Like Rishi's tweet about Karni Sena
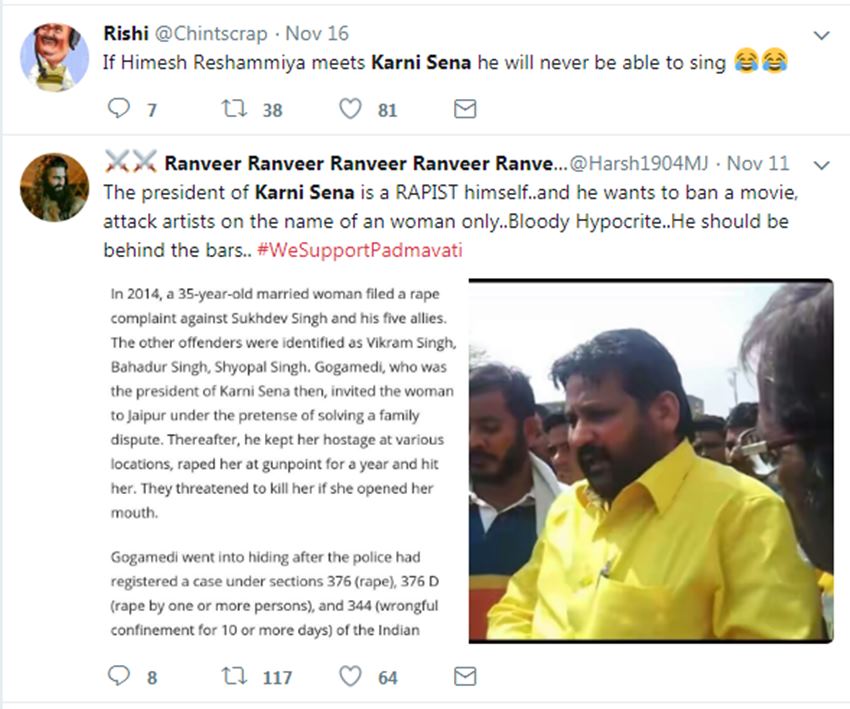The image size is (850, 709). pyautogui.click(x=349, y=109)
